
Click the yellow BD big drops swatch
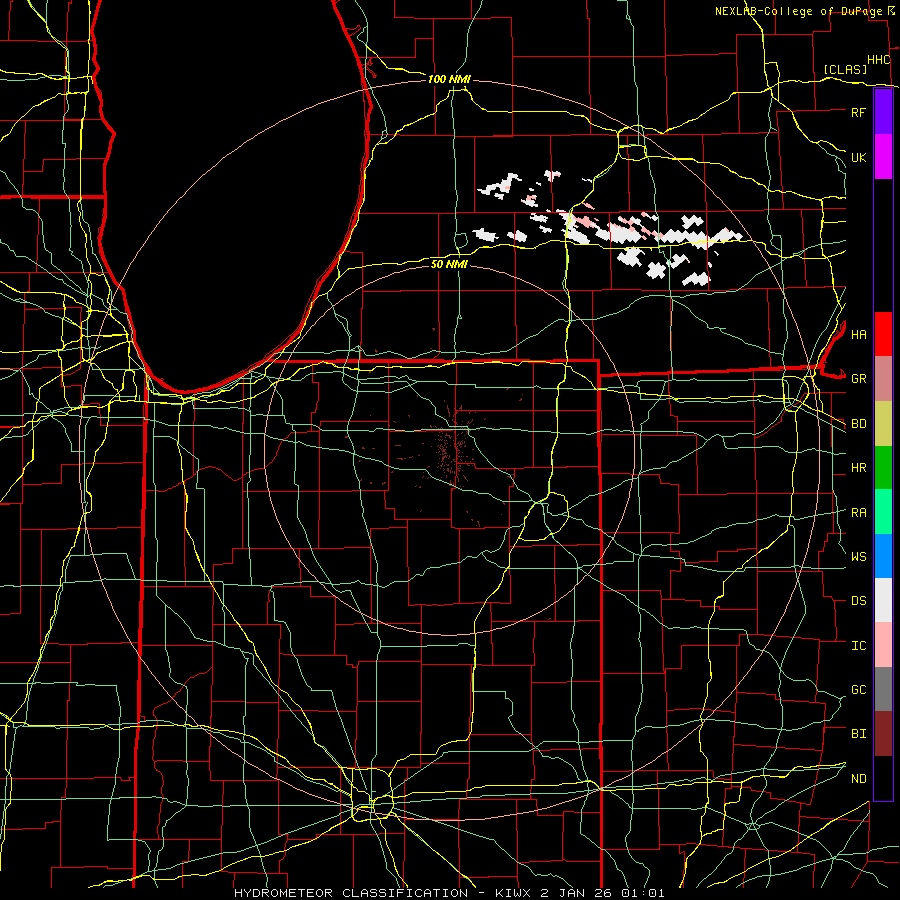(883, 424)
